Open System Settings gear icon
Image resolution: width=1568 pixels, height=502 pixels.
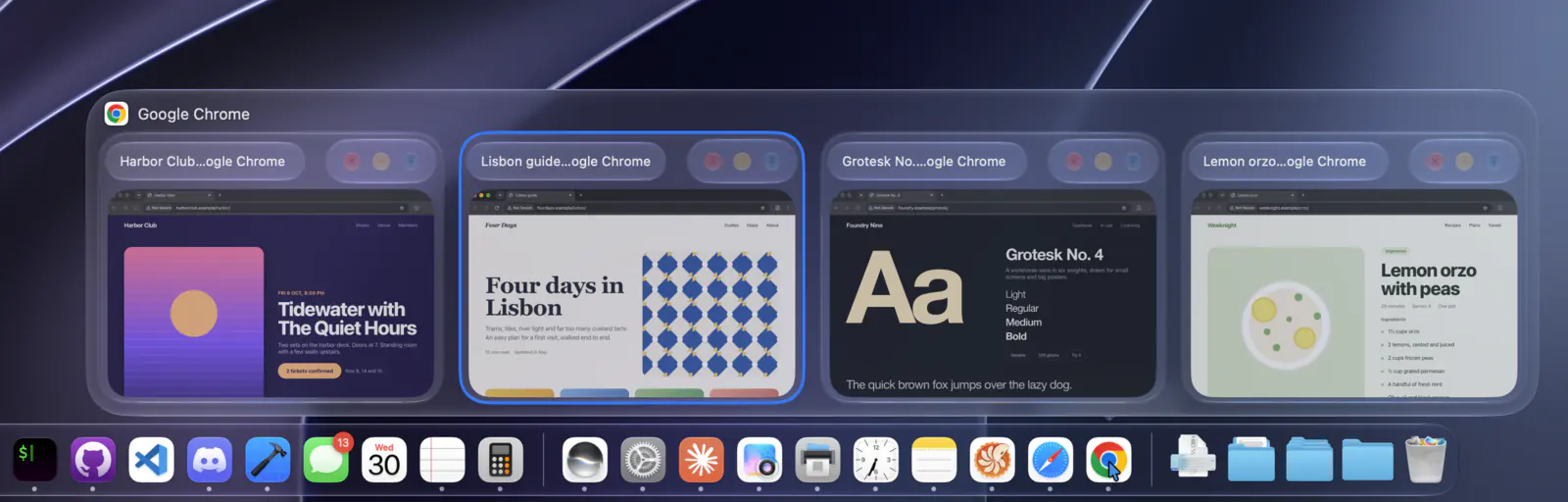pos(643,460)
